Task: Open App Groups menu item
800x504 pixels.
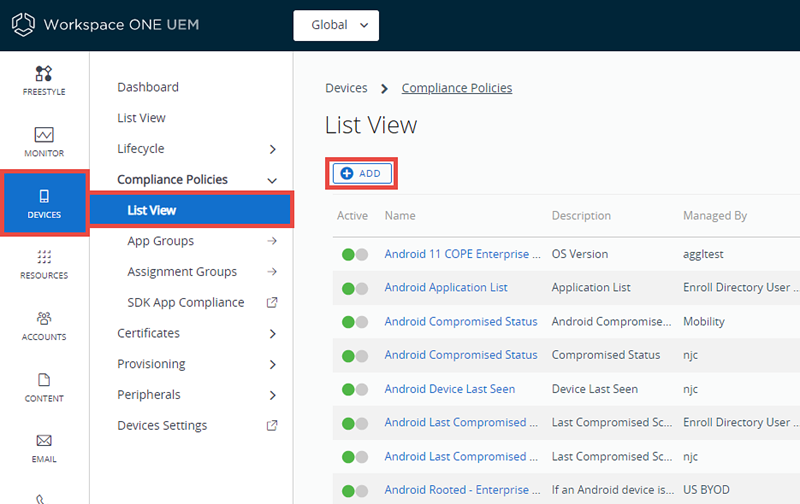Action: 161,241
